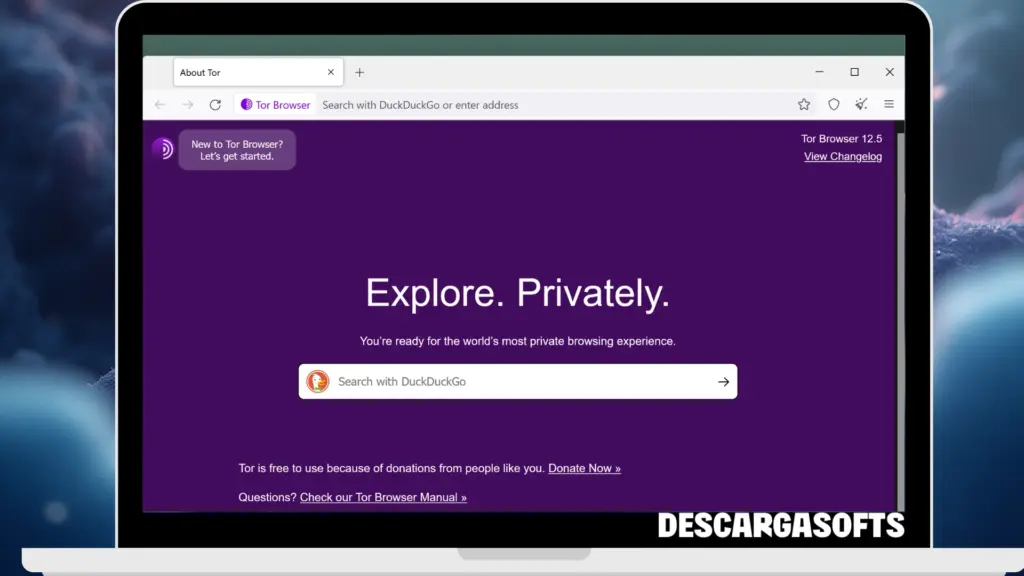Image resolution: width=1024 pixels, height=576 pixels.
Task: Open the Tor Browser Manual link
Action: pyautogui.click(x=382, y=497)
